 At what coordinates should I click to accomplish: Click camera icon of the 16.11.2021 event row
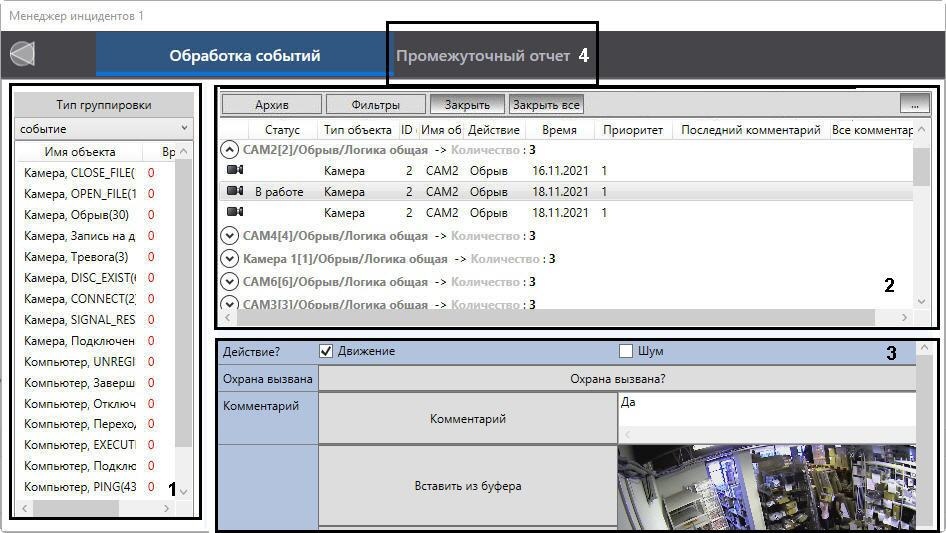click(x=235, y=171)
